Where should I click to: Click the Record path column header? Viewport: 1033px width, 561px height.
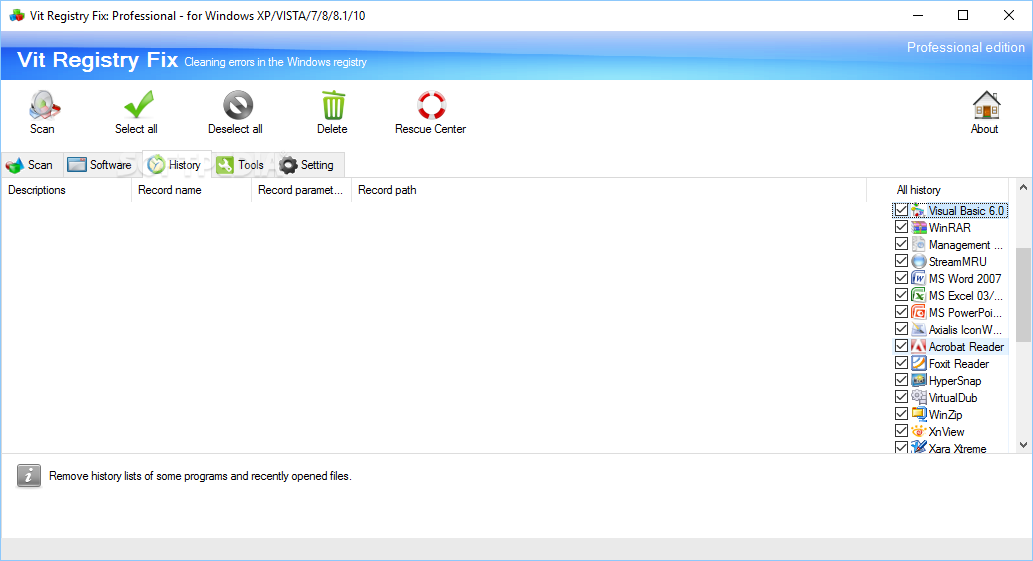(x=608, y=190)
